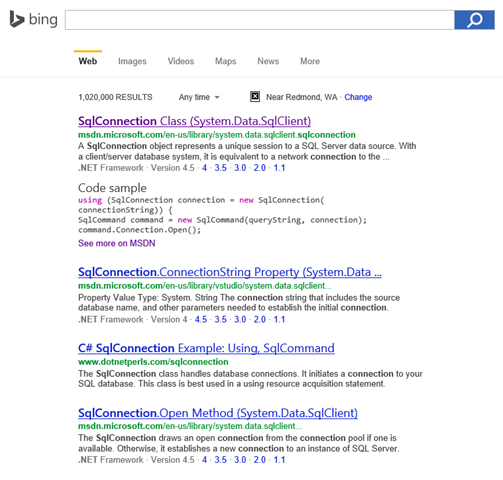Open SqlConnection.ConnectionString Property result
Viewport: 503px width, 480px height.
pos(230,272)
